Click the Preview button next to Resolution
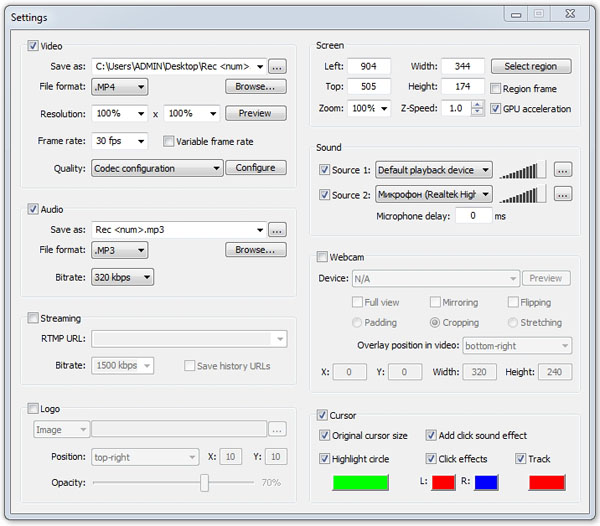 255,114
